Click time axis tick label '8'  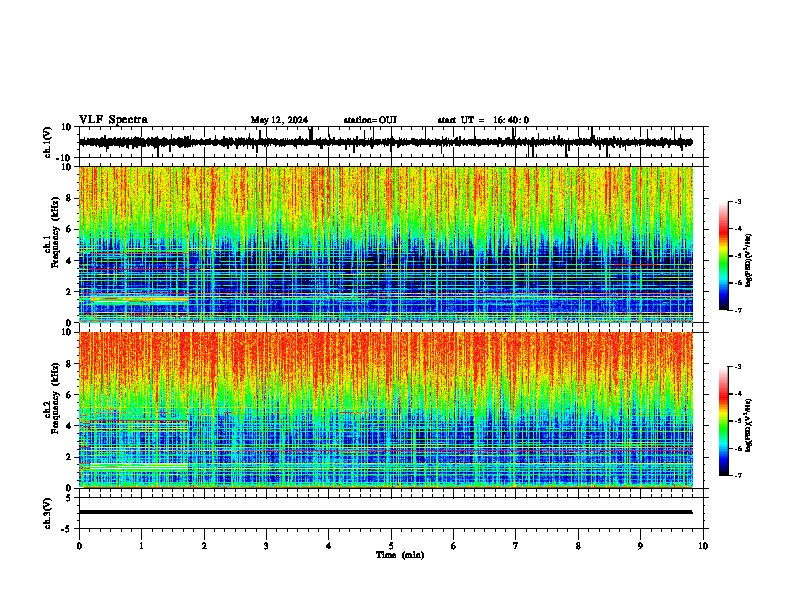pos(578,546)
